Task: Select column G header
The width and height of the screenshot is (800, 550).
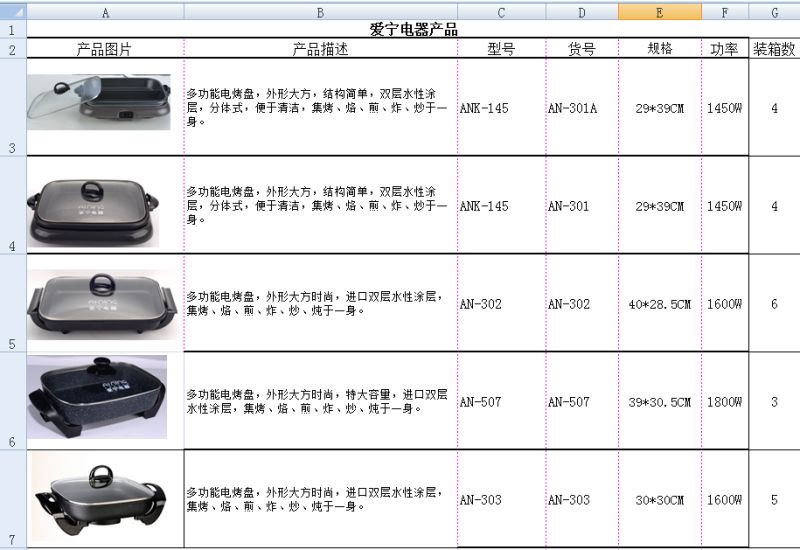Action: [x=774, y=11]
